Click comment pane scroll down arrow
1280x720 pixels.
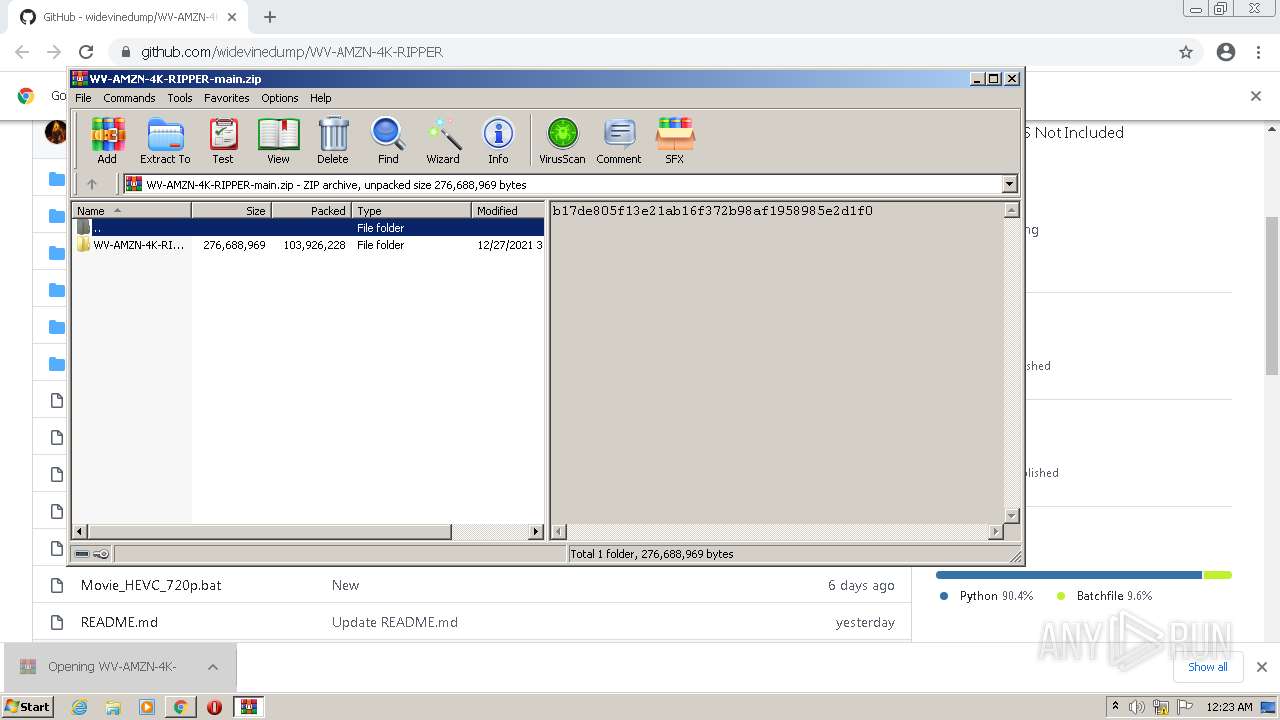(1011, 516)
